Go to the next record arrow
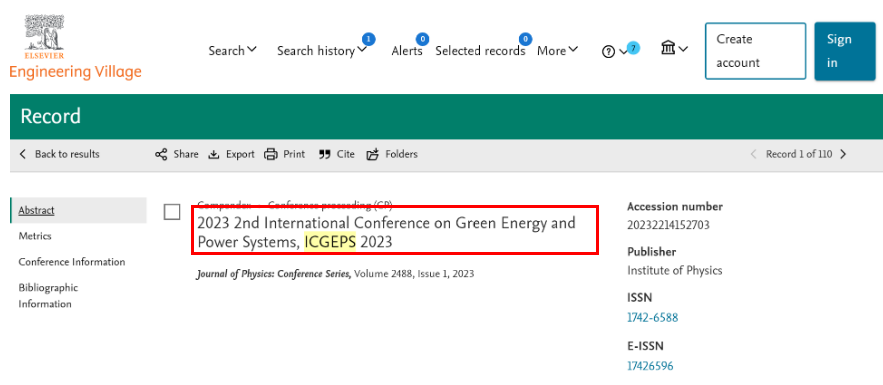 tap(843, 154)
